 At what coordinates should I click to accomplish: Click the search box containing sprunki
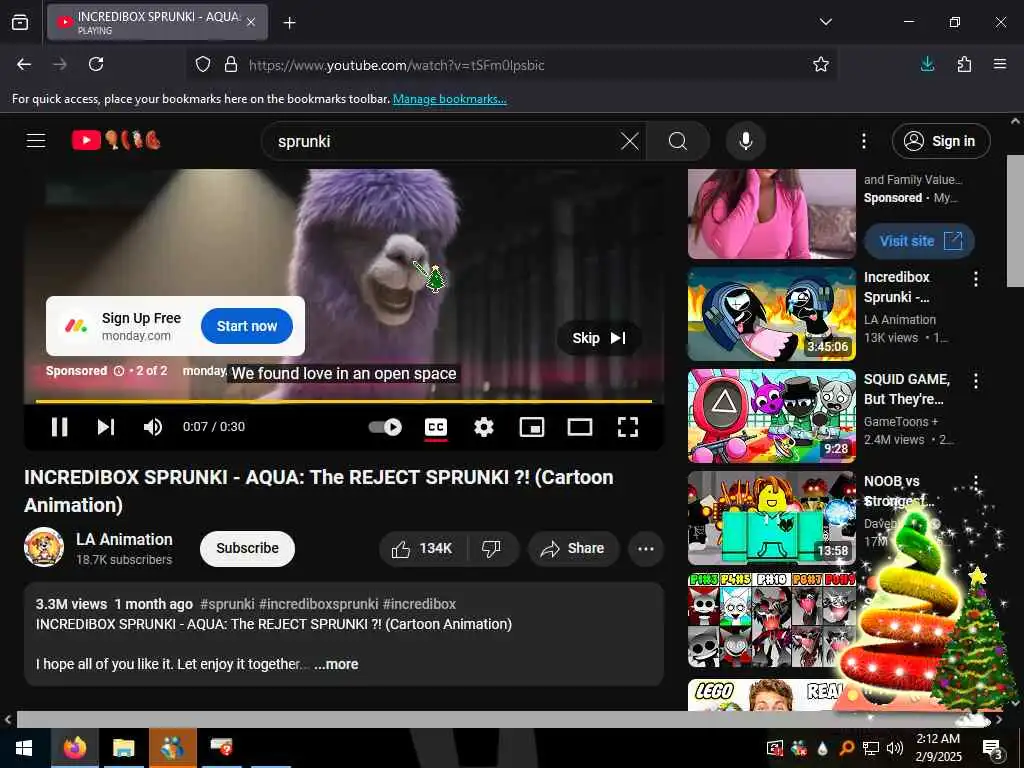444,141
